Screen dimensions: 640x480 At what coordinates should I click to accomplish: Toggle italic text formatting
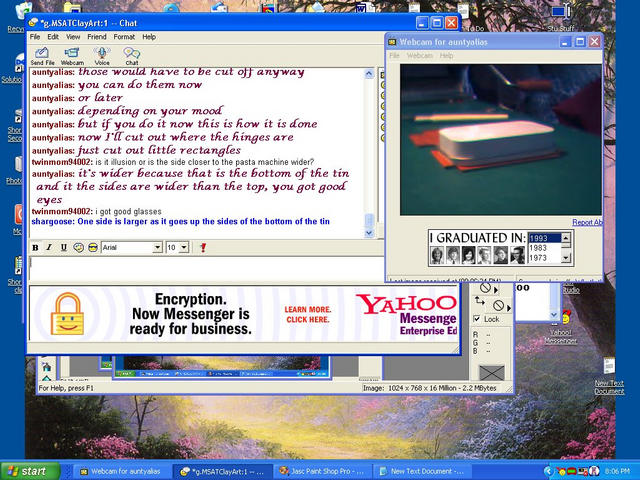49,247
